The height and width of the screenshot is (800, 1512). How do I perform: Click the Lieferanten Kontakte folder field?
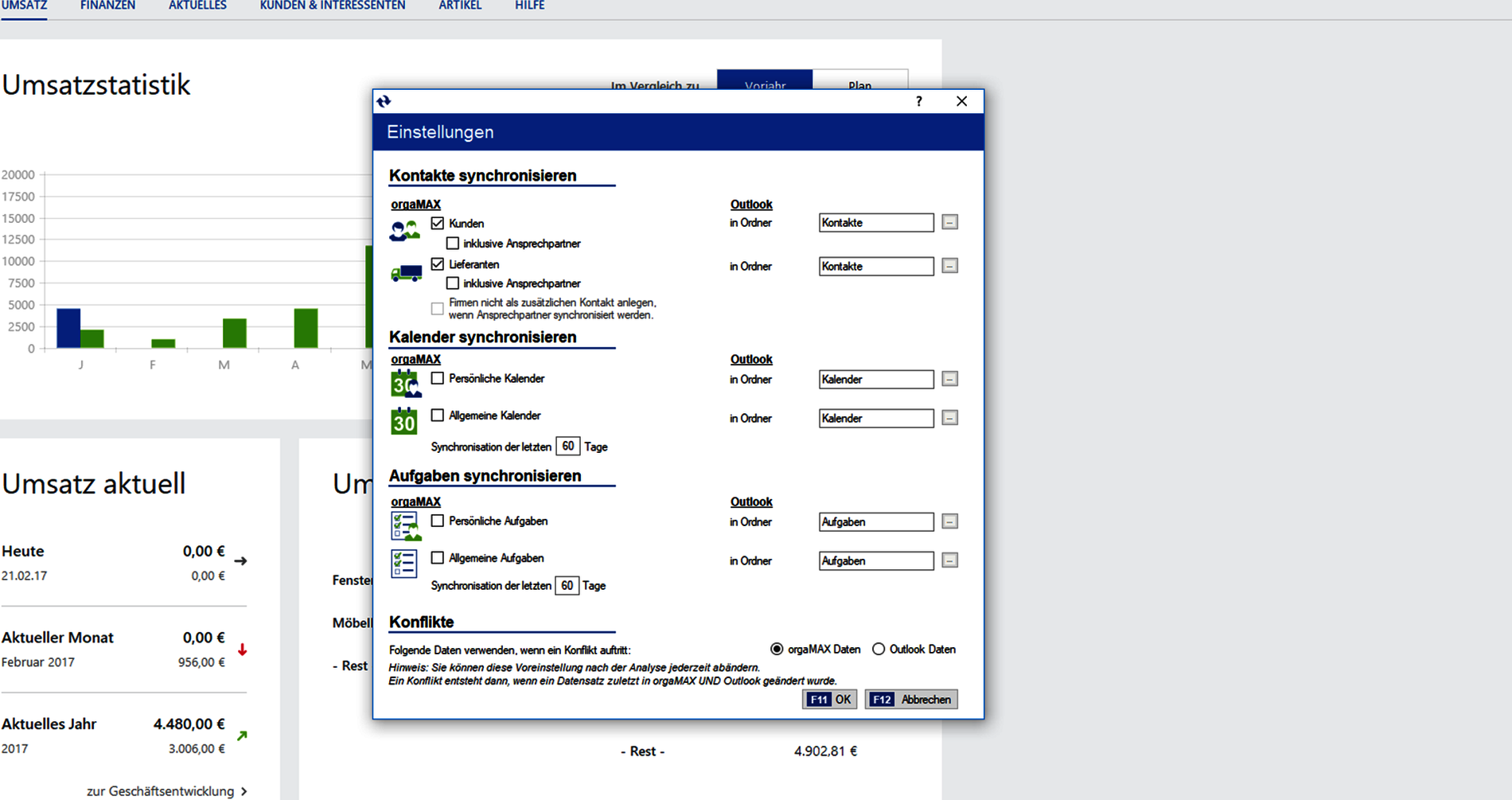click(876, 266)
